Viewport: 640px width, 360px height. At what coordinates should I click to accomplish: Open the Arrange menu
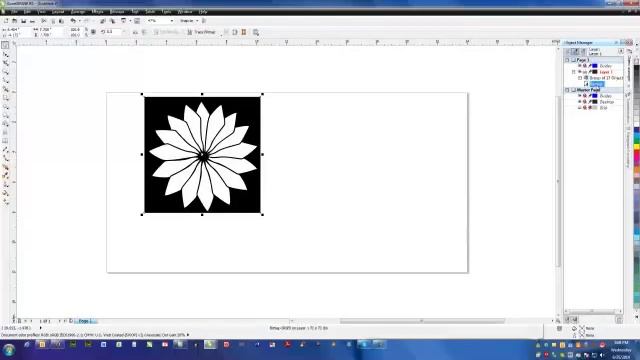pyautogui.click(x=78, y=12)
